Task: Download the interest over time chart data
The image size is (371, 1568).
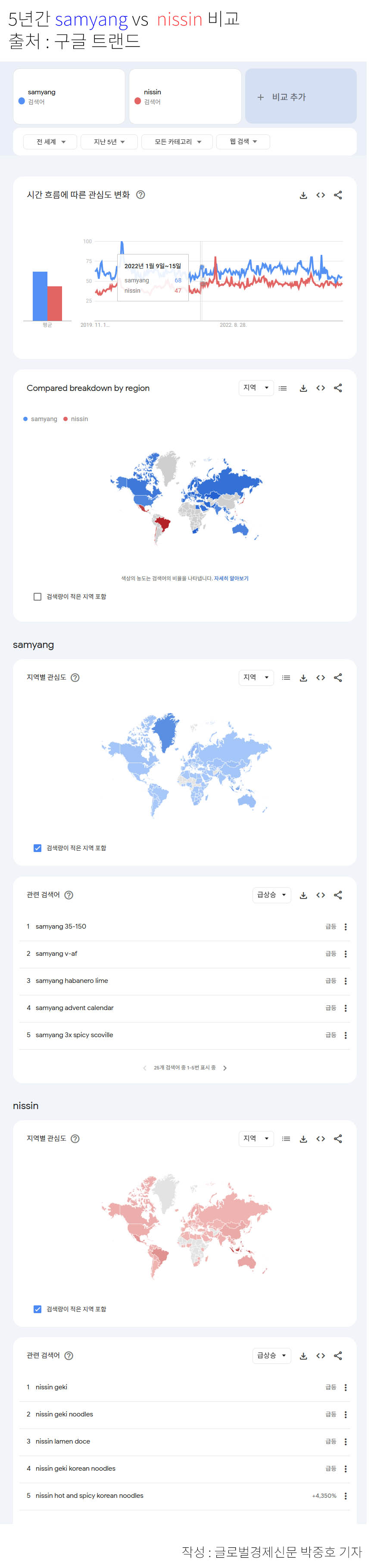Action: (x=306, y=197)
